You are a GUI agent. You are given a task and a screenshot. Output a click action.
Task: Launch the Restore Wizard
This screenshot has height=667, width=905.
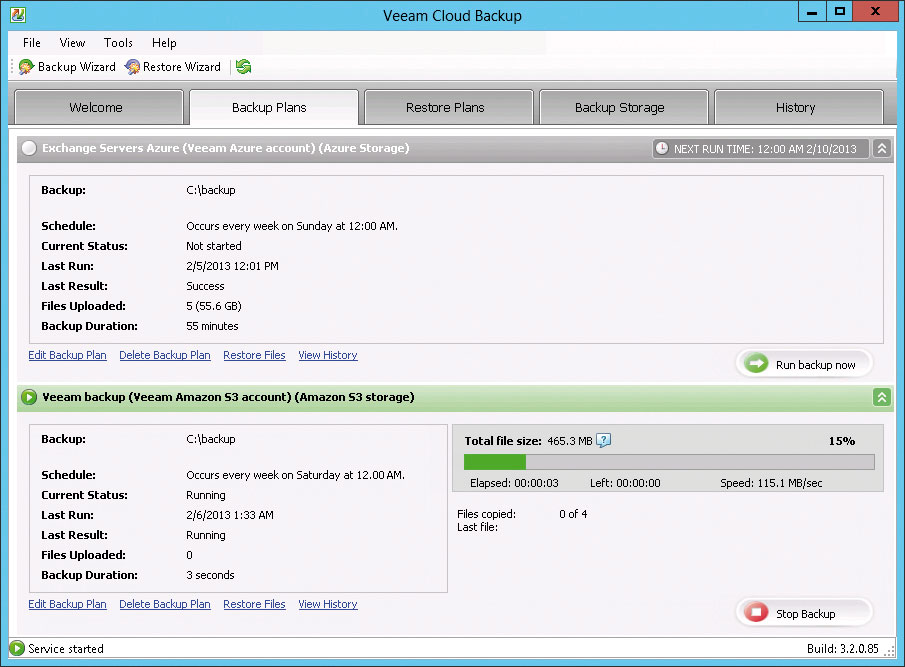[172, 66]
